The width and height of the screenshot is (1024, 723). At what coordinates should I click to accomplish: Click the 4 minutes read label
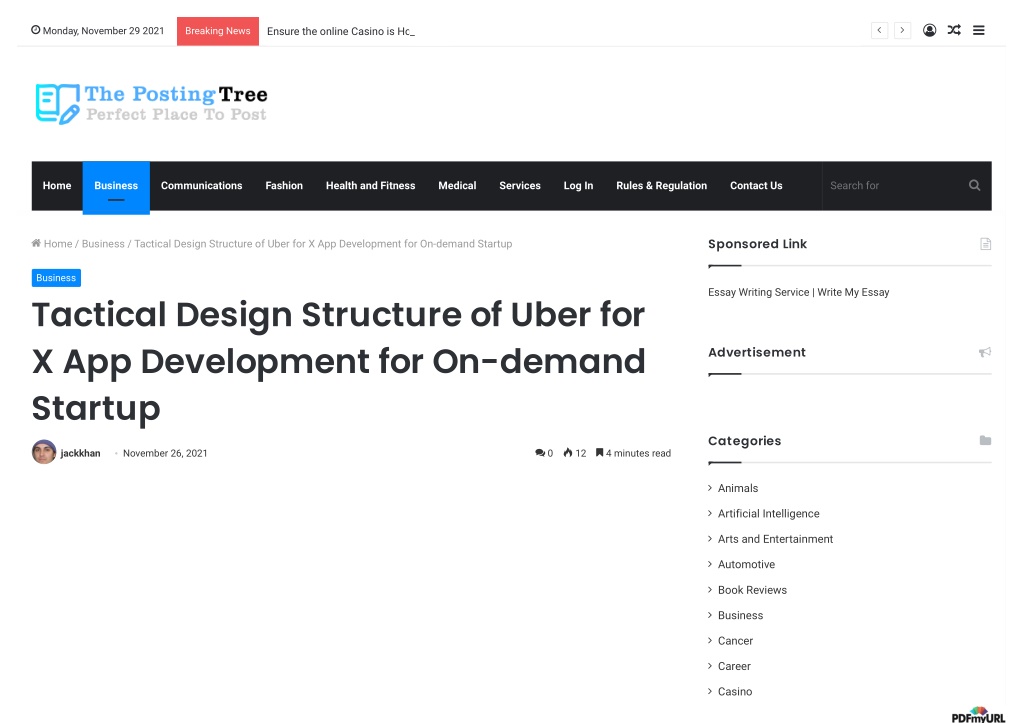(638, 453)
